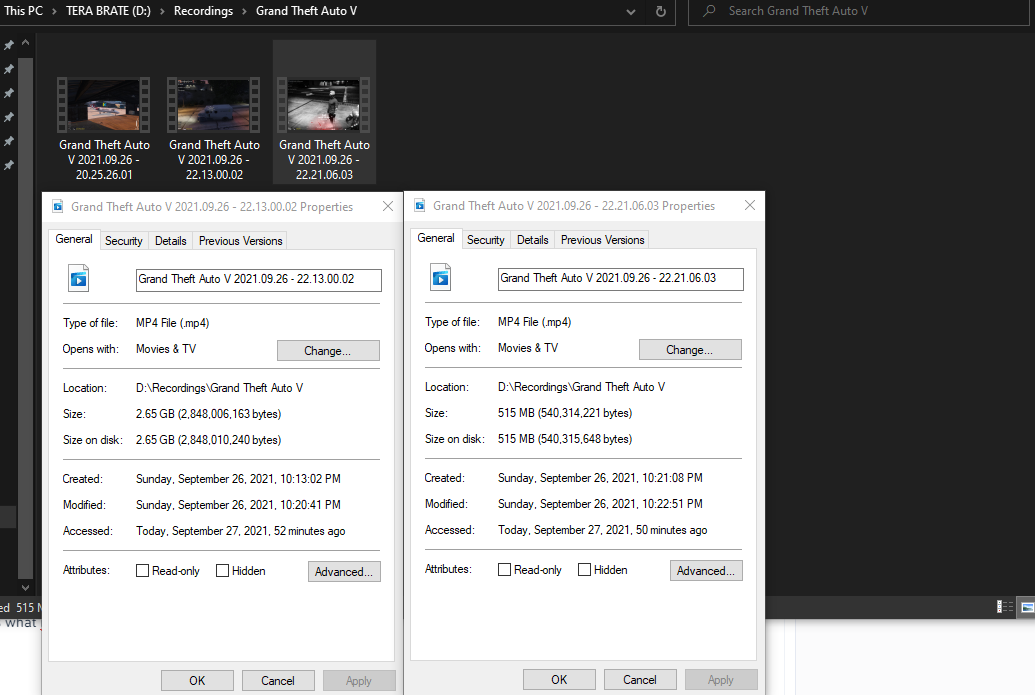Screen dimensions: 1035x695
Task: Open Details tab in 22.21.06.03 Properties
Action: [533, 240]
